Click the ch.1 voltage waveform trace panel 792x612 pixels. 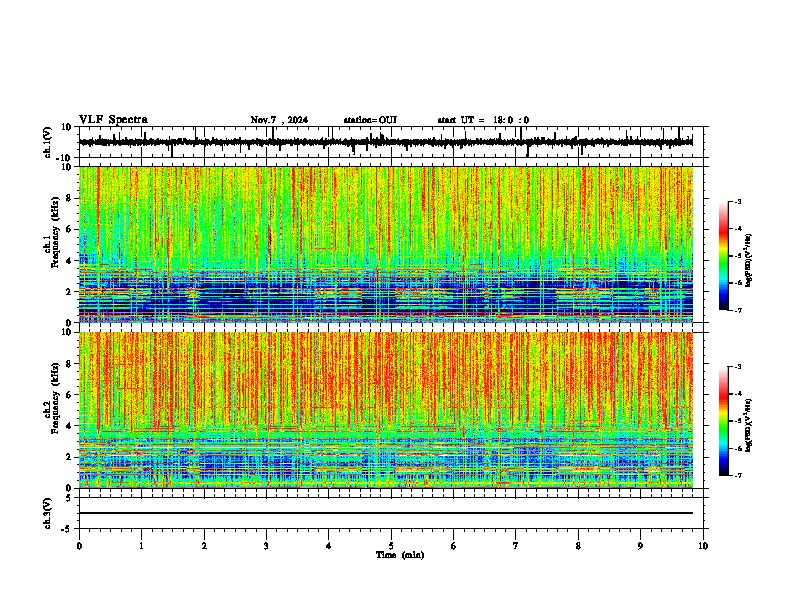pyautogui.click(x=390, y=142)
